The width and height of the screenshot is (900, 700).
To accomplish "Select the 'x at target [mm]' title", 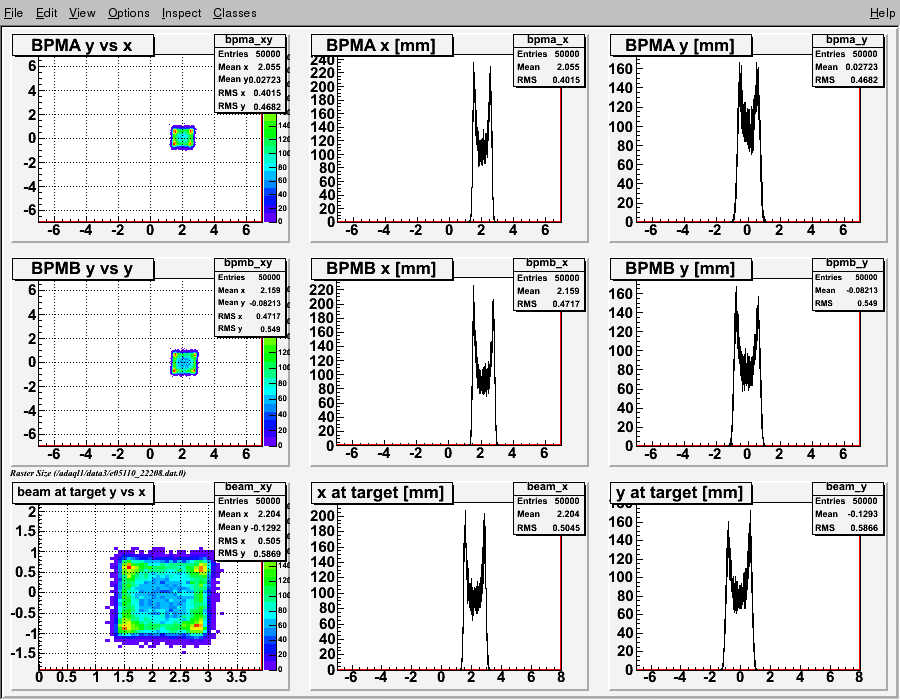I will pos(382,492).
